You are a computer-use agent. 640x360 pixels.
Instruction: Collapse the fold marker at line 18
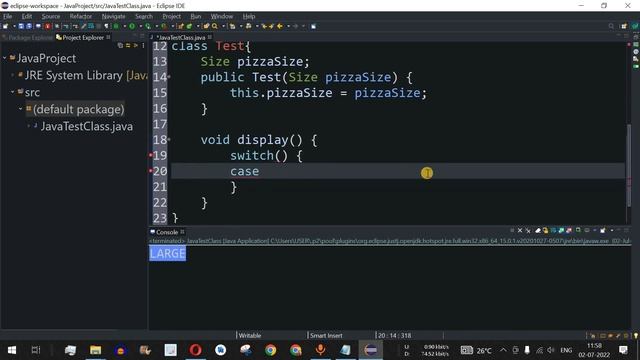click(169, 140)
